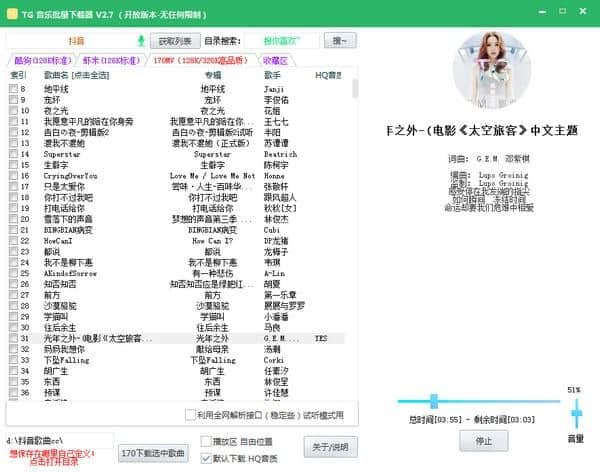Toggle 默认下载 HQ音质 checkbox
The height and width of the screenshot is (472, 600).
[x=207, y=457]
